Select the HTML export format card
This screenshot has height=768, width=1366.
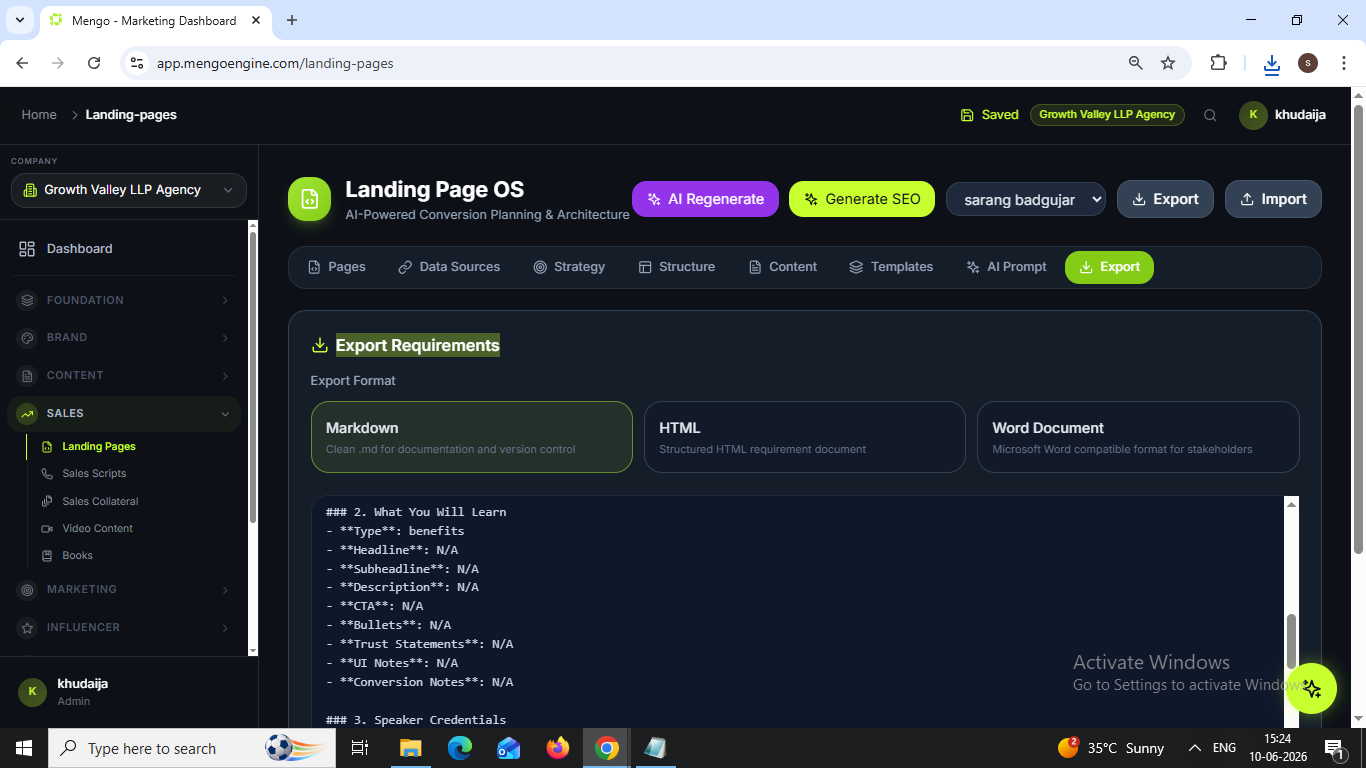click(805, 437)
